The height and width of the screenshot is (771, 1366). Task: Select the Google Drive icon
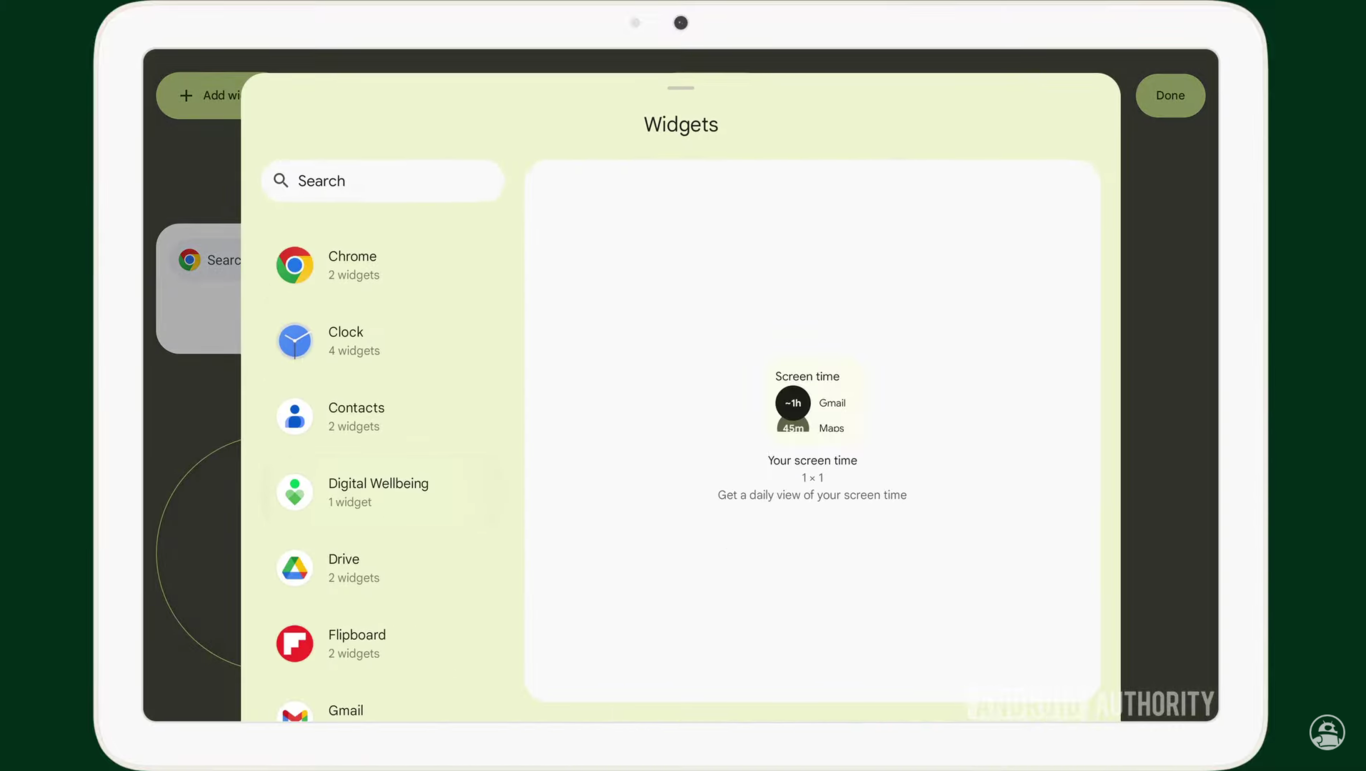294,568
